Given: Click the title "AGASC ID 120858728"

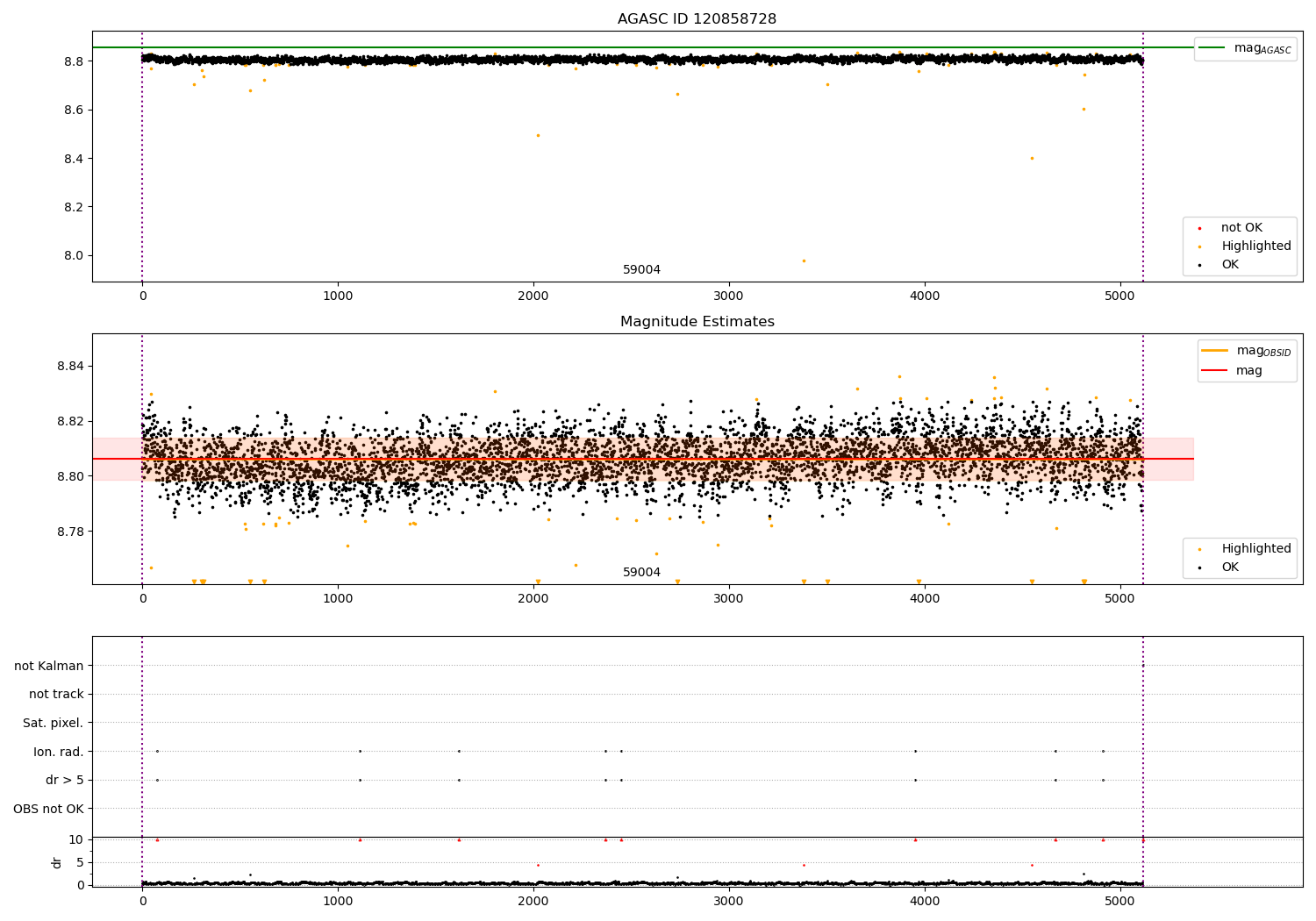Looking at the screenshot, I should [x=697, y=19].
